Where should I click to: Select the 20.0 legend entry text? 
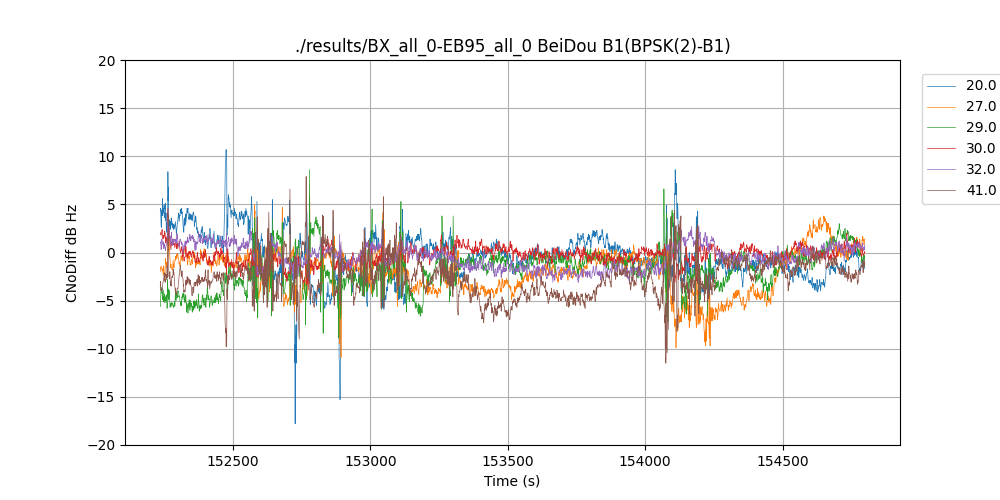click(980, 85)
